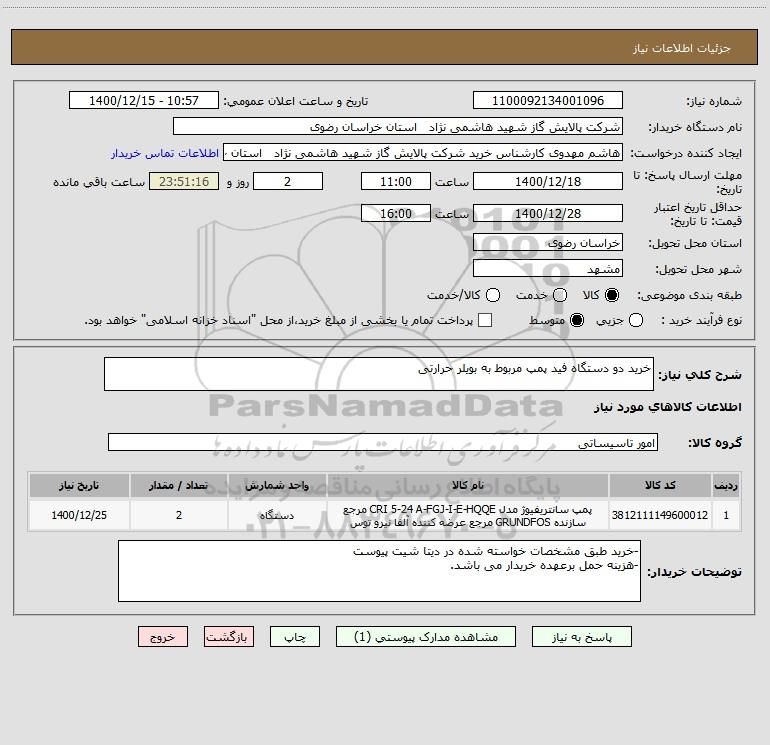Click the شهر محل تحویل field مشهد
Image resolution: width=770 pixels, height=745 pixels.
click(x=548, y=268)
